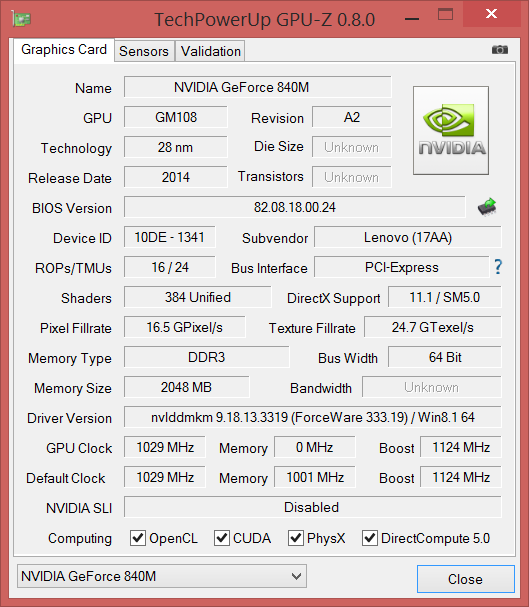Click the Transistors field Unknown
Image resolution: width=529 pixels, height=607 pixels.
coord(352,177)
